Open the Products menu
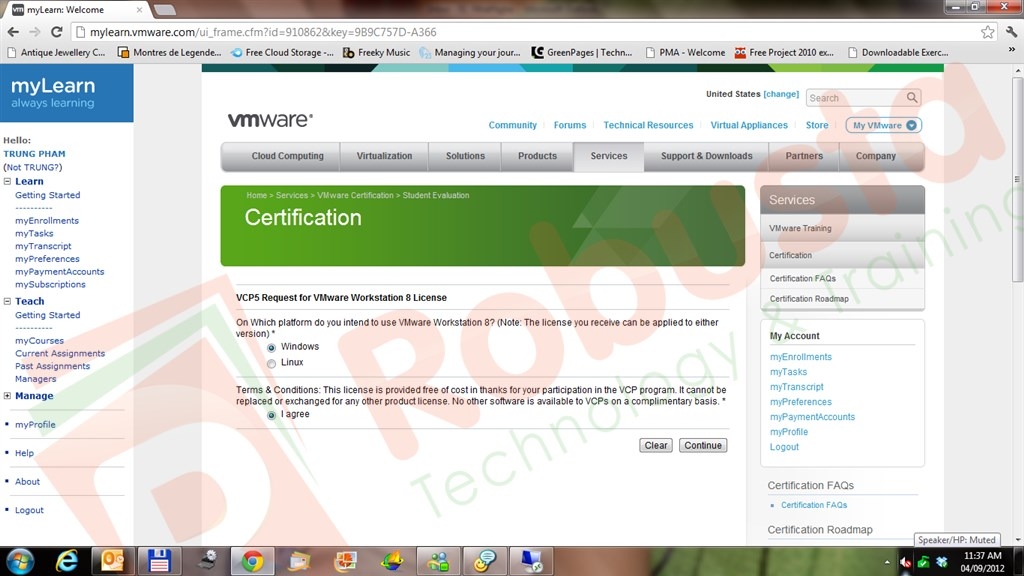1024x576 pixels. [537, 156]
